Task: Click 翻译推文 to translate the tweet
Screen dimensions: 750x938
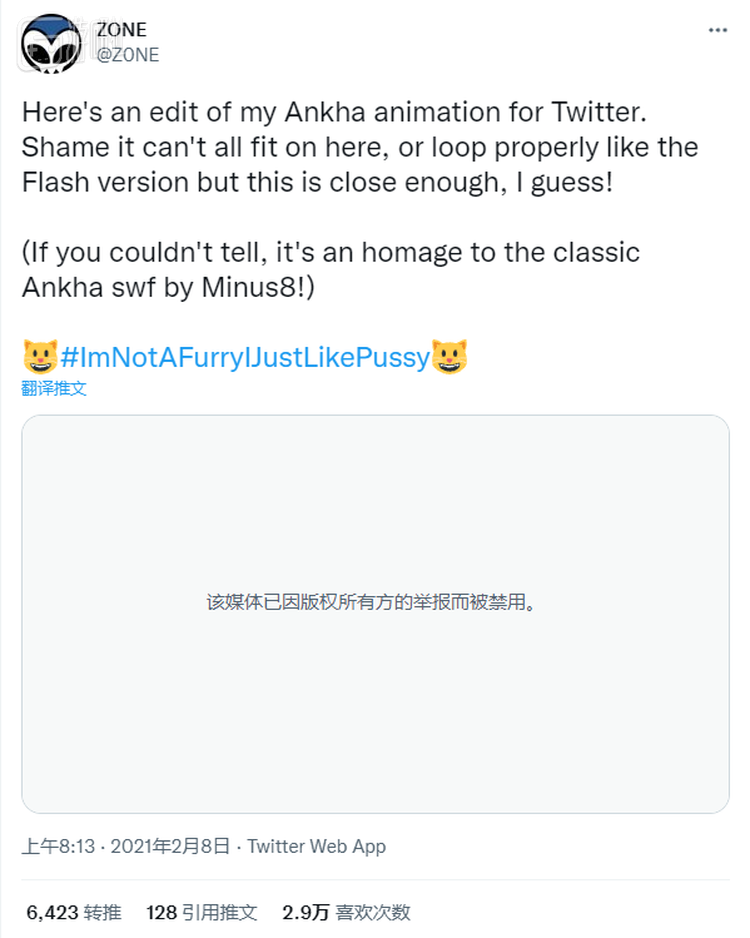Action: (x=54, y=388)
